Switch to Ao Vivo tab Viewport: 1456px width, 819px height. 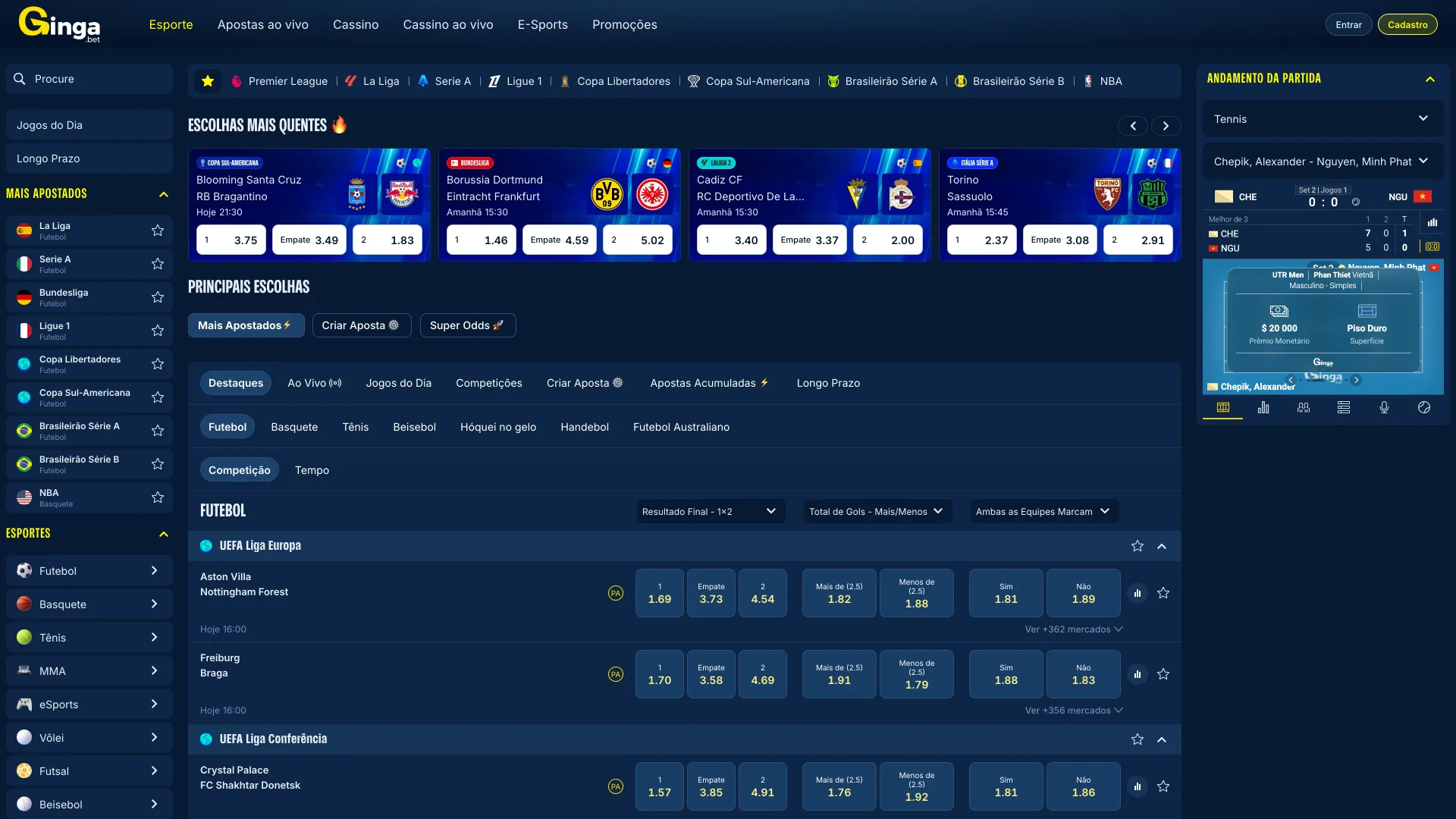coord(314,383)
